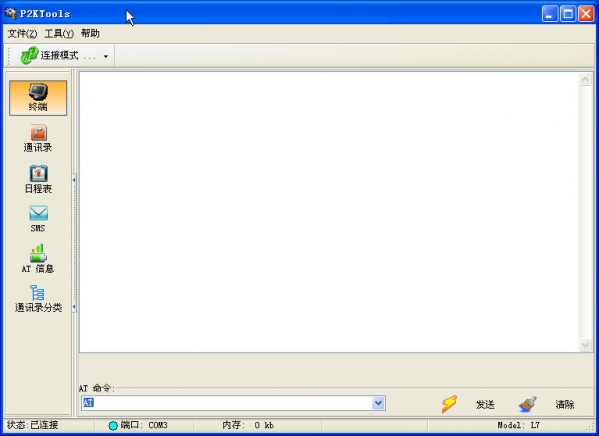Click the 连接模式 toolbar button label
The image size is (599, 436).
(60, 56)
